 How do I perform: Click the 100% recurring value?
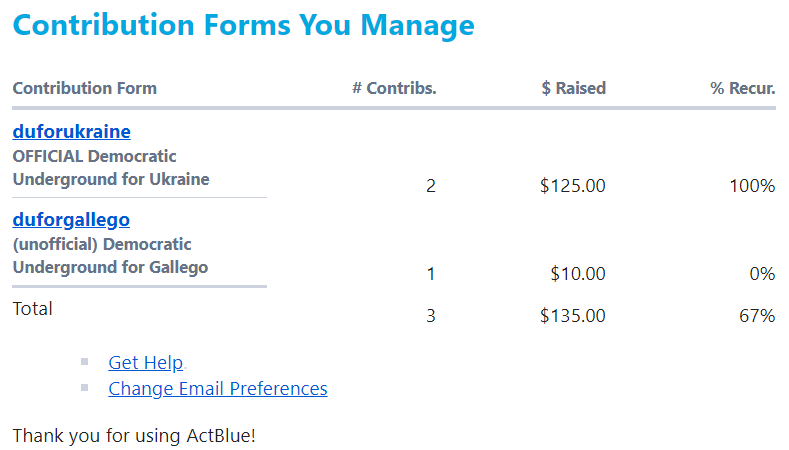(752, 186)
